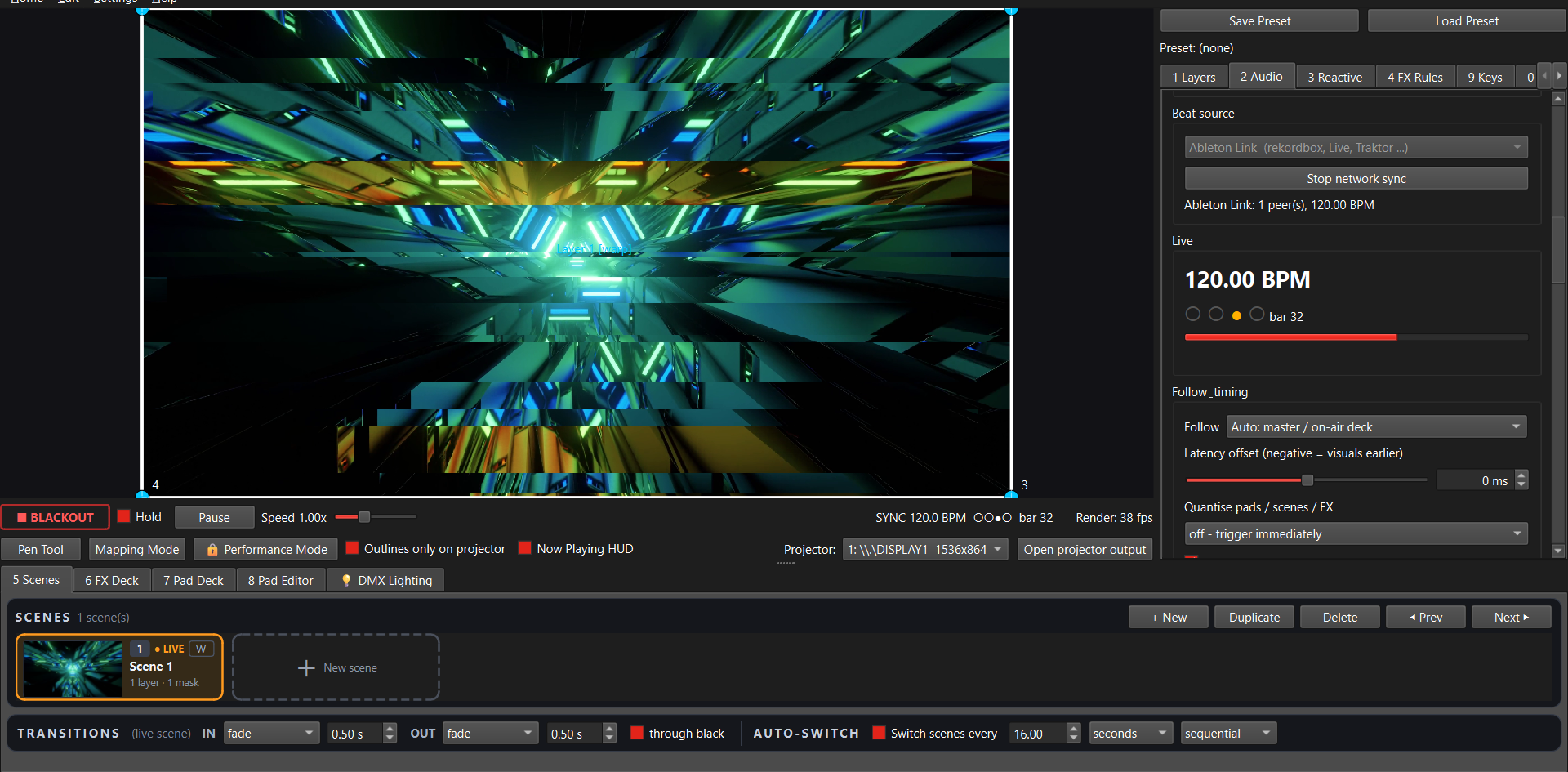Increase the latency offset ms stepper
Image resolution: width=1568 pixels, height=772 pixels.
click(1521, 475)
